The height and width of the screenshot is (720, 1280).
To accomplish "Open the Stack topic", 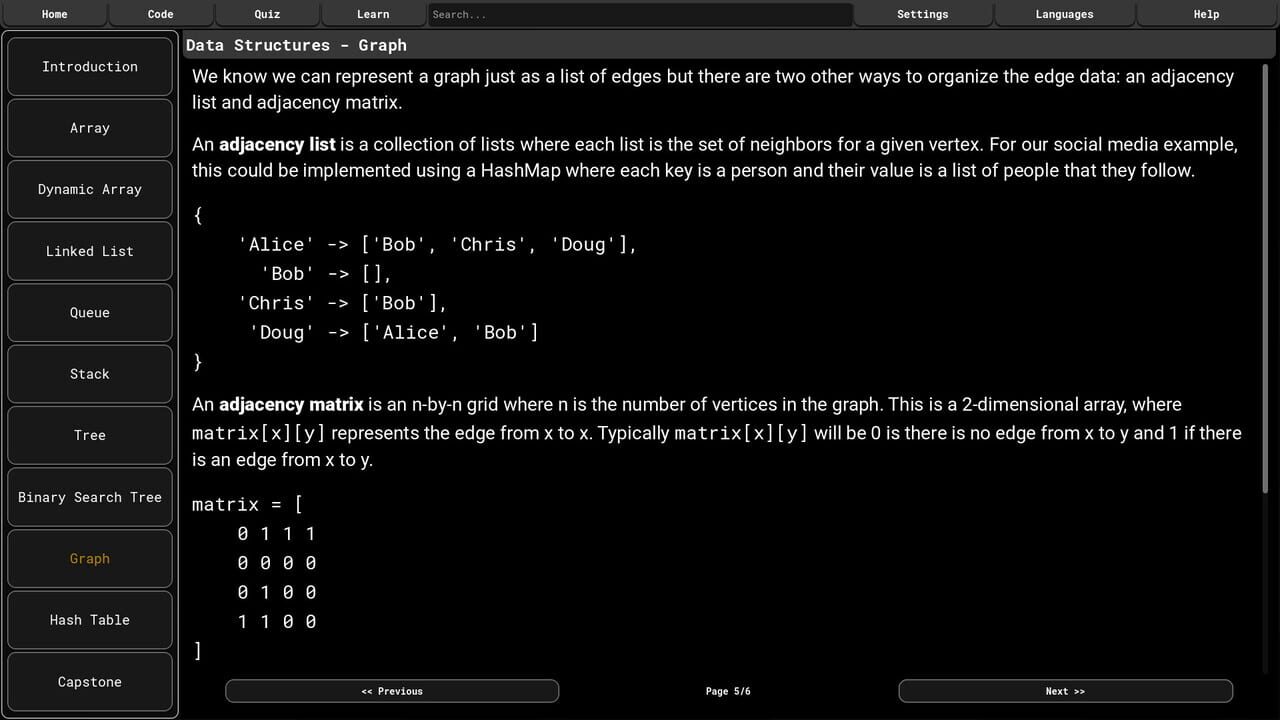I will coord(89,373).
